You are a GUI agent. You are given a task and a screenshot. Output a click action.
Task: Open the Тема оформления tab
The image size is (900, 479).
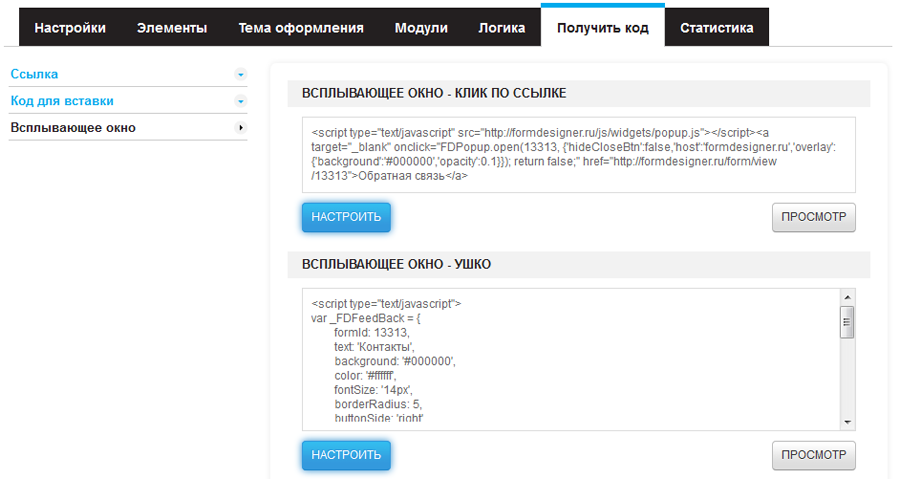(x=301, y=28)
